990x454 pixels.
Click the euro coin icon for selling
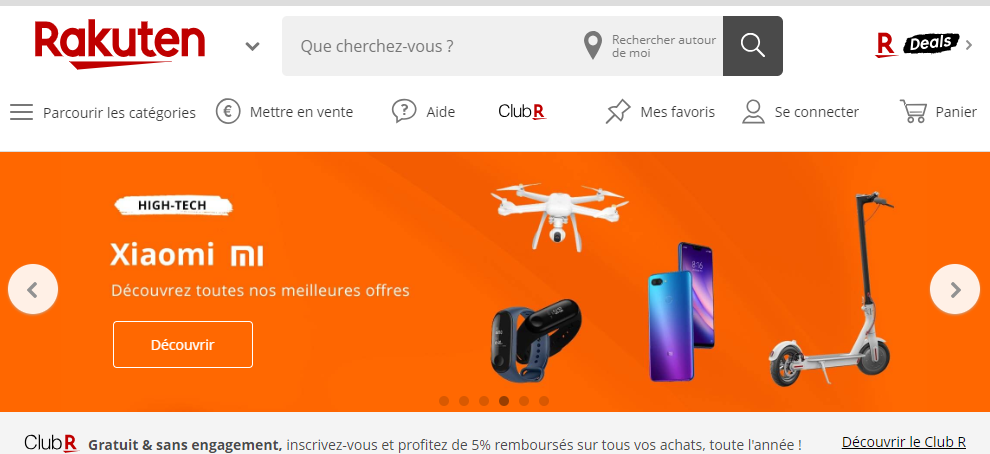(228, 112)
